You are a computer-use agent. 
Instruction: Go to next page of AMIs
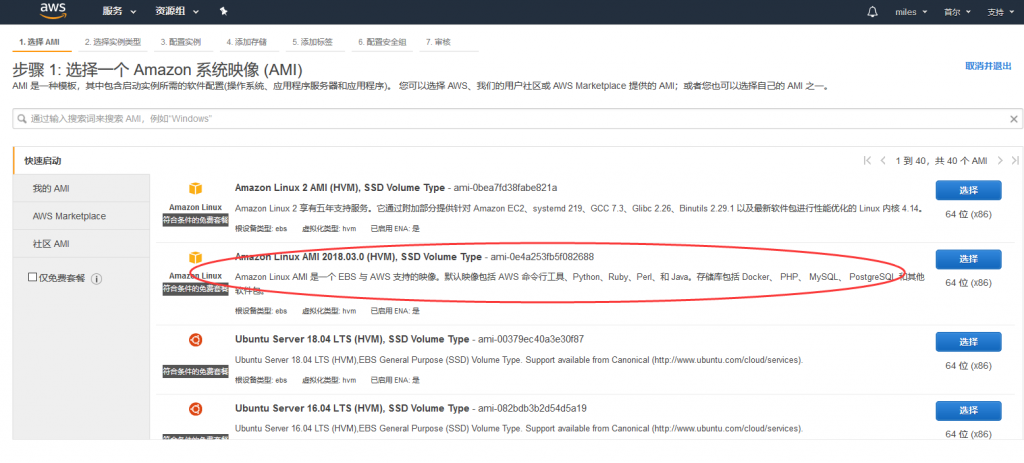[x=1000, y=161]
